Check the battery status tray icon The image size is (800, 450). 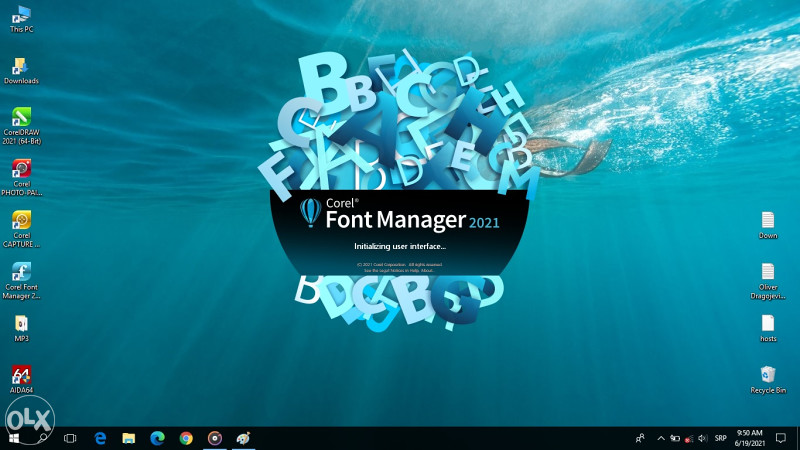pos(675,438)
